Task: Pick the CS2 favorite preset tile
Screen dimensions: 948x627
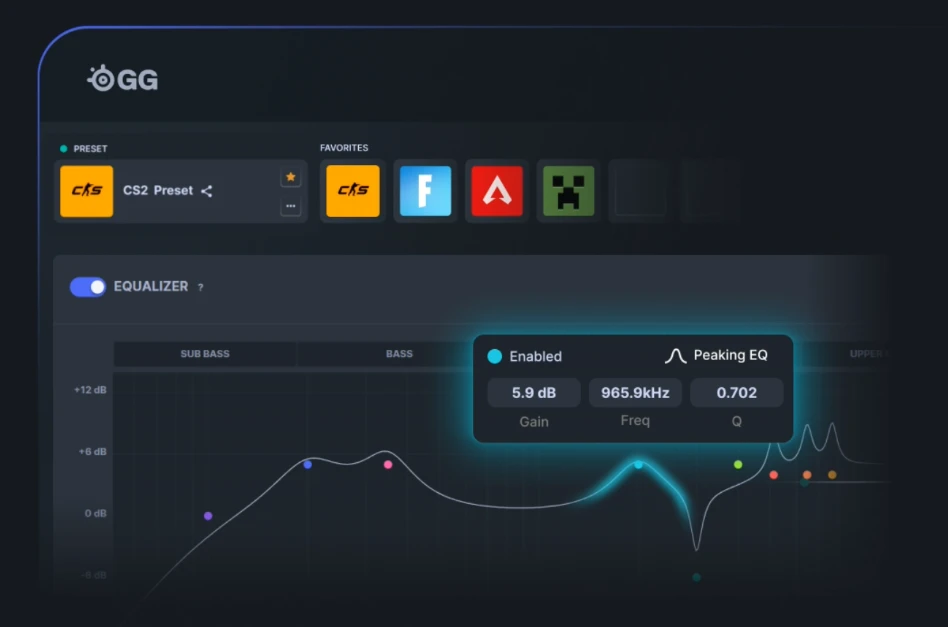Action: (353, 191)
